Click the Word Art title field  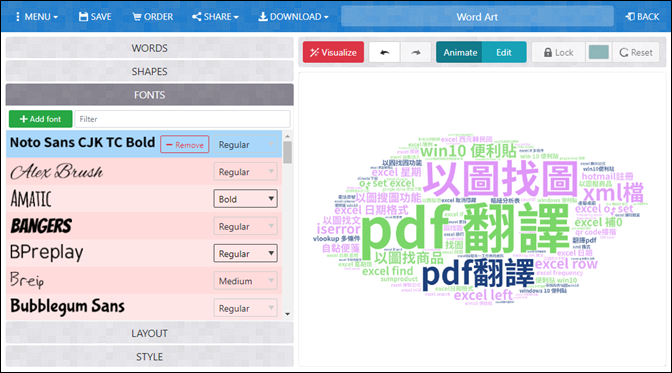pyautogui.click(x=477, y=17)
